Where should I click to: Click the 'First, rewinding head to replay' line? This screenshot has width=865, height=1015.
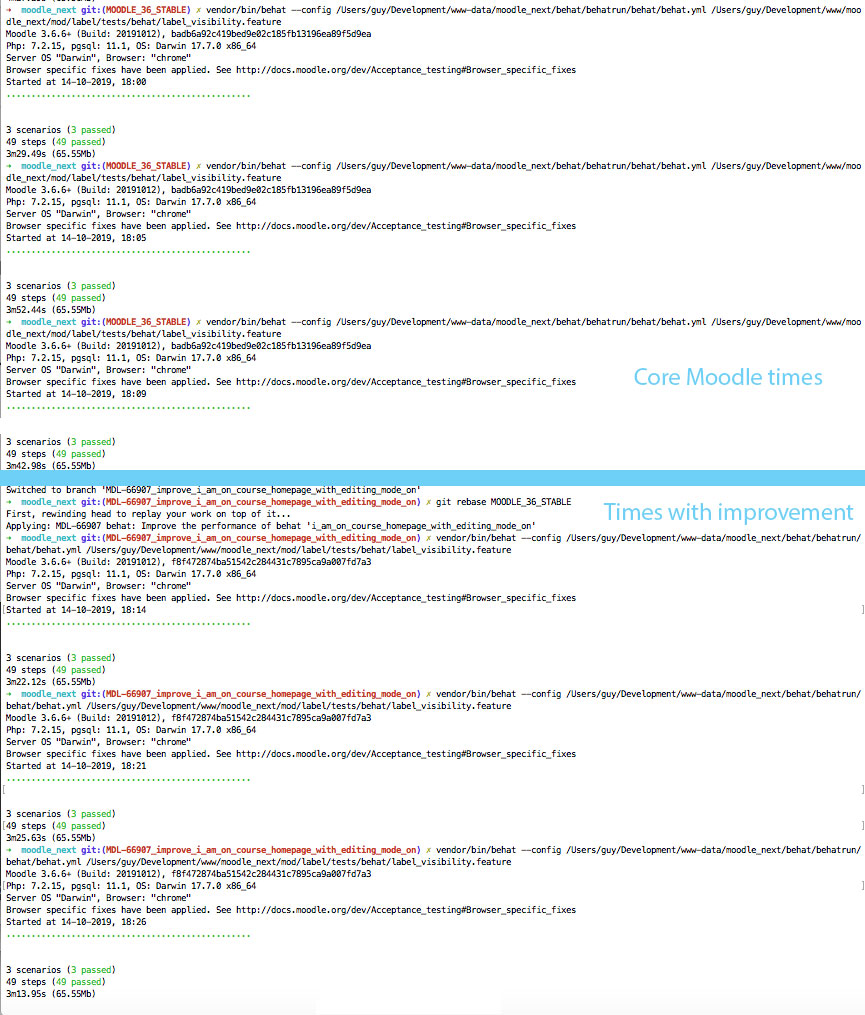tap(148, 515)
